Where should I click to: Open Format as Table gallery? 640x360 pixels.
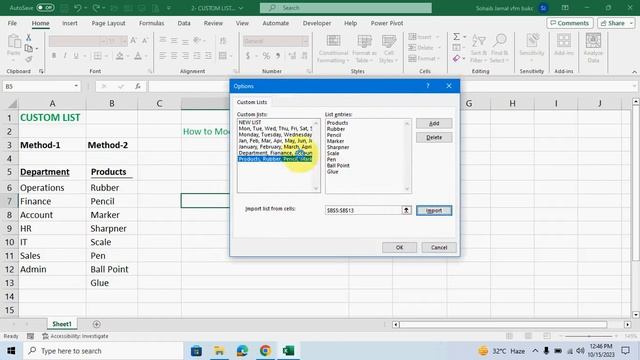click(364, 49)
